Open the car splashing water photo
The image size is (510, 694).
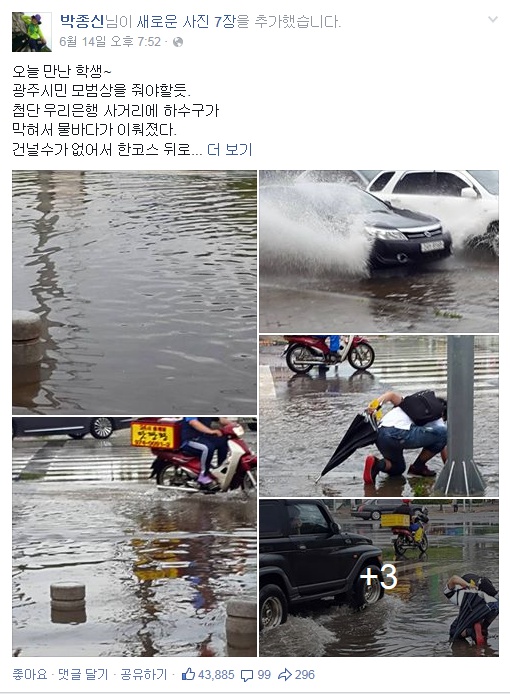pyautogui.click(x=379, y=251)
